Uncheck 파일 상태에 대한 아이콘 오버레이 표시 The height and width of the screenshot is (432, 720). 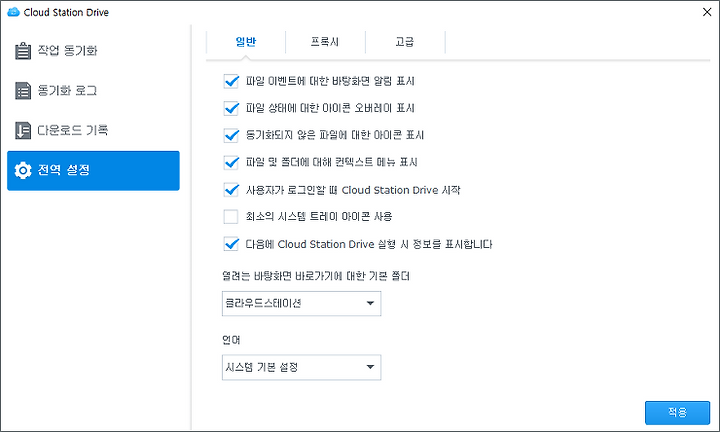[x=231, y=108]
